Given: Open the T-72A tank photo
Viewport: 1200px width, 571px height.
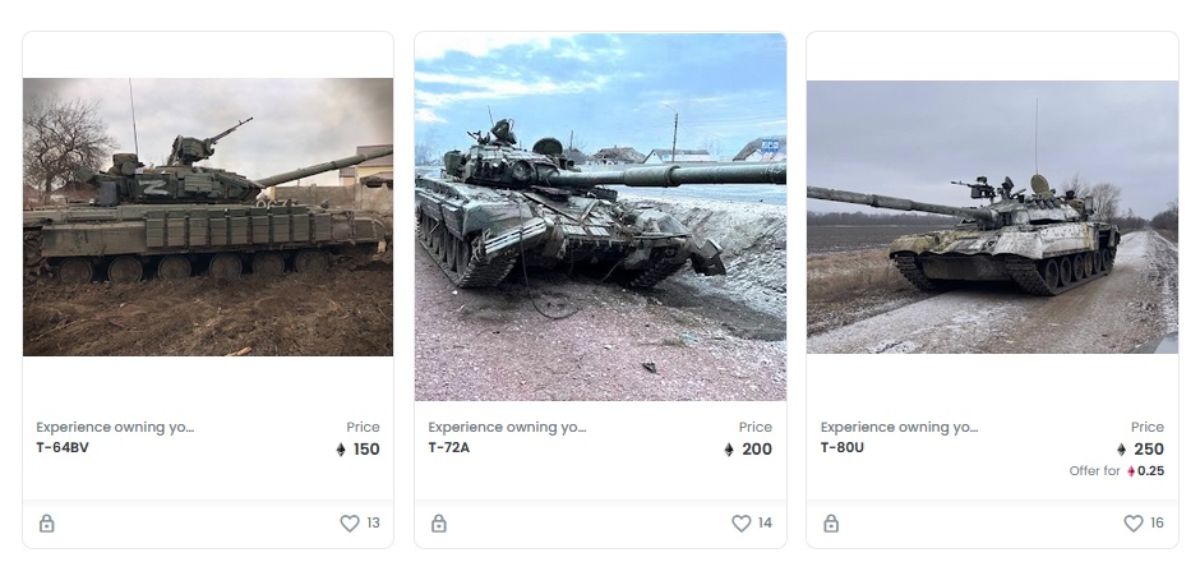Looking at the screenshot, I should tap(600, 217).
